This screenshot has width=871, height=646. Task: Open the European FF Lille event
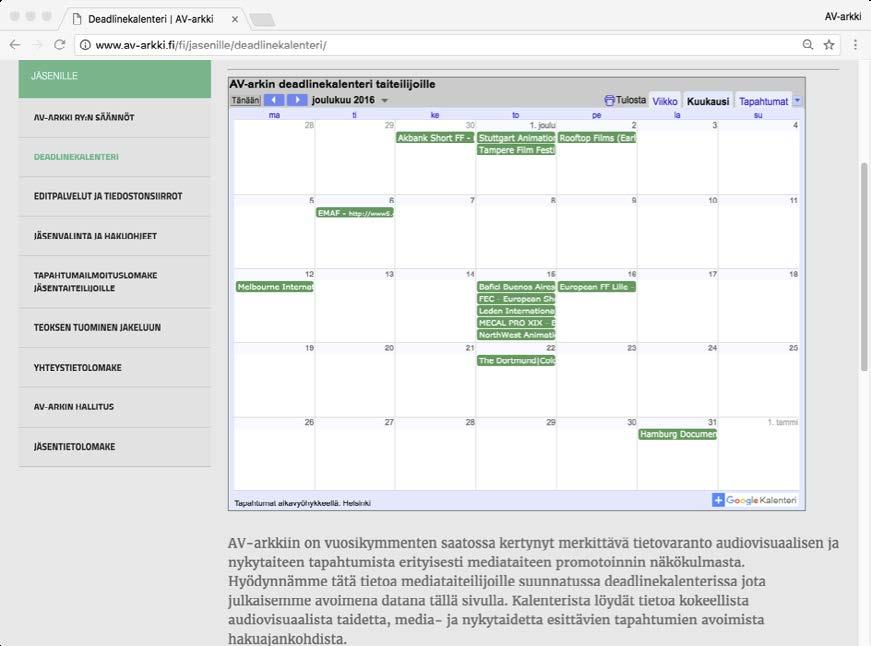[x=597, y=287]
